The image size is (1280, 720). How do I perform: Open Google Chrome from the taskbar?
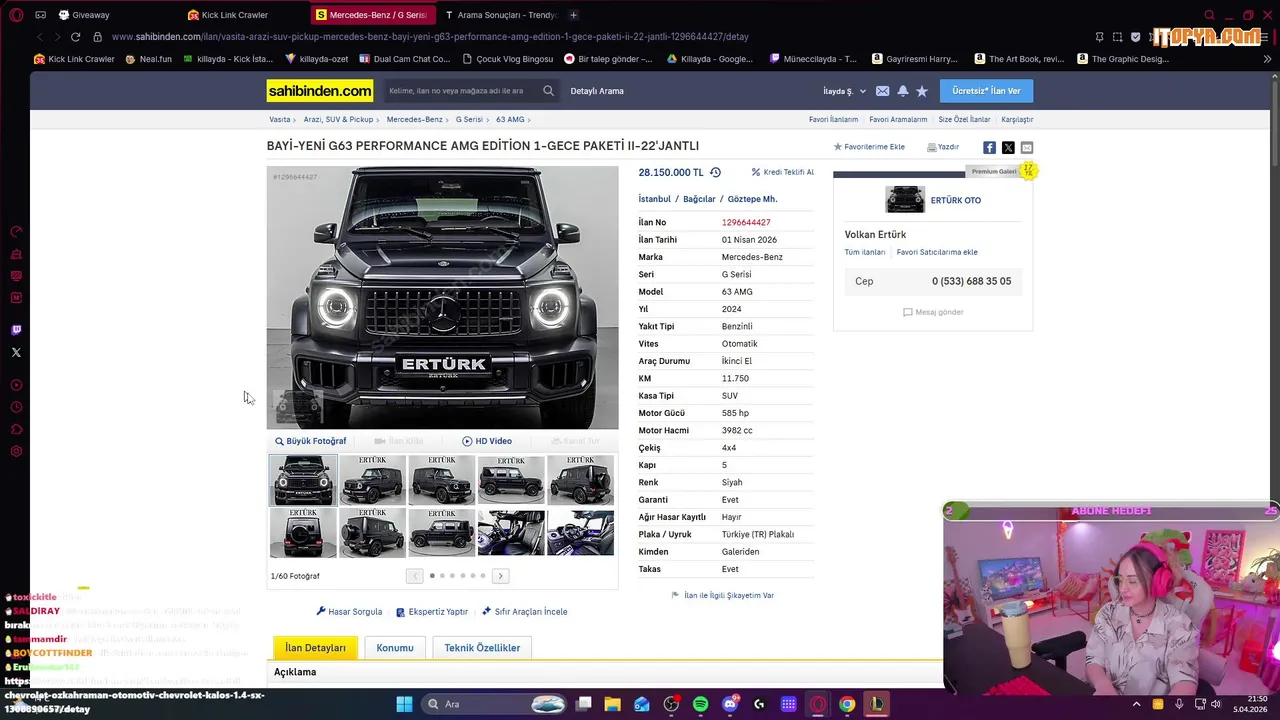[x=847, y=704]
